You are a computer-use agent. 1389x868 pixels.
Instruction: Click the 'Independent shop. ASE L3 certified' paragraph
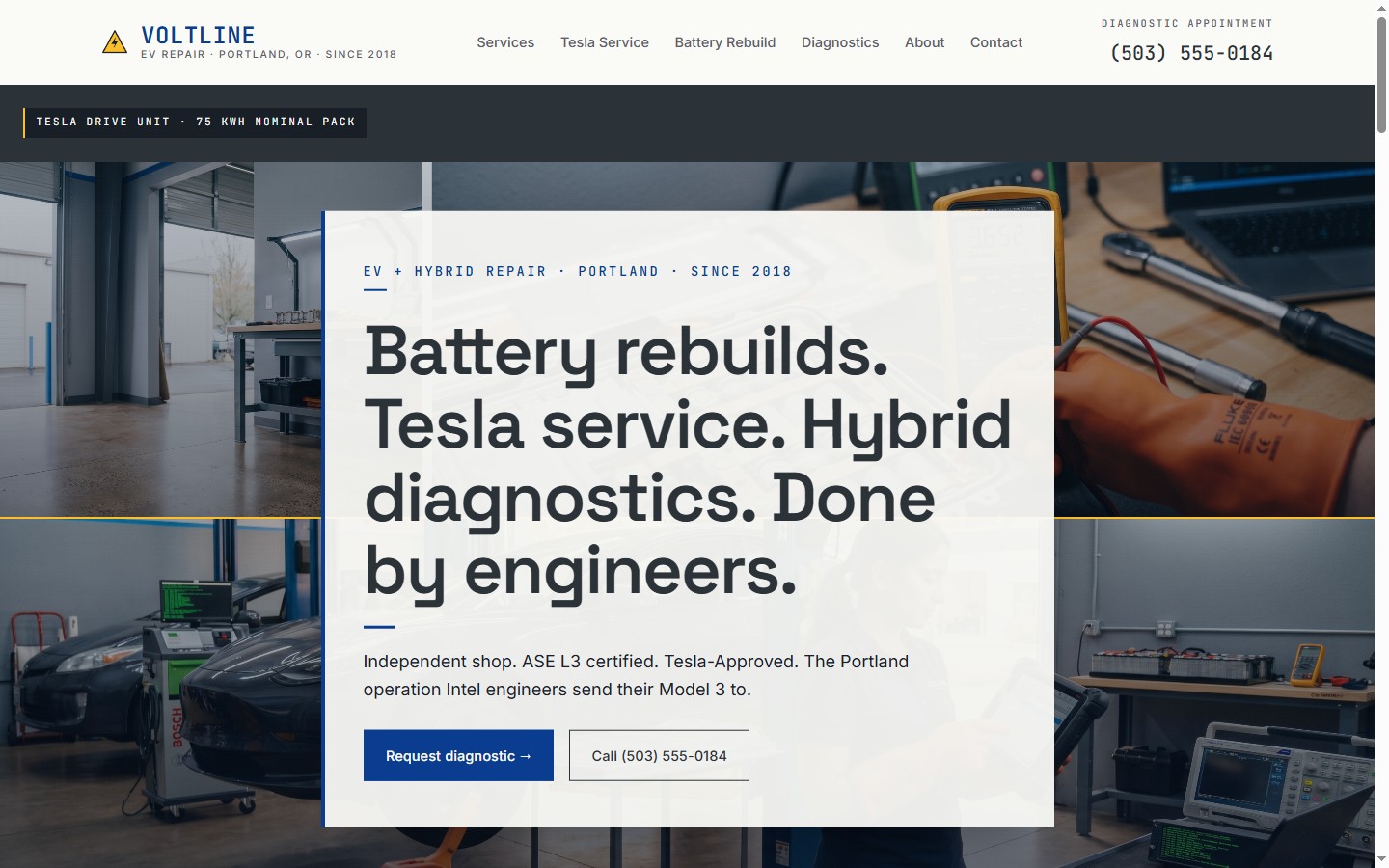click(x=636, y=675)
